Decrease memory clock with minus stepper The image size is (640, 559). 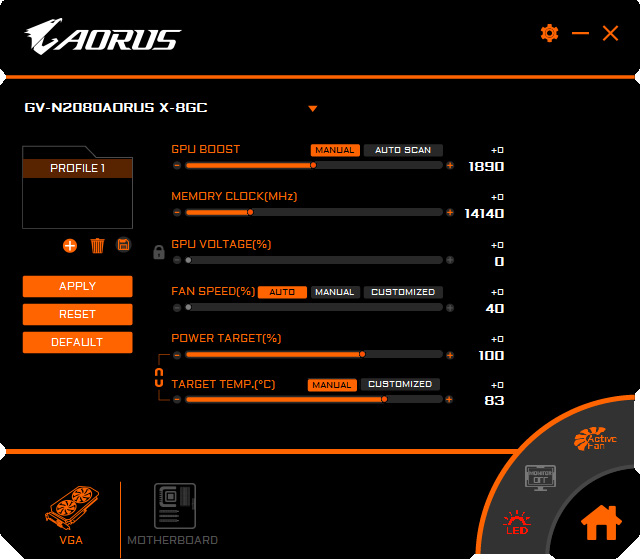[x=177, y=213]
